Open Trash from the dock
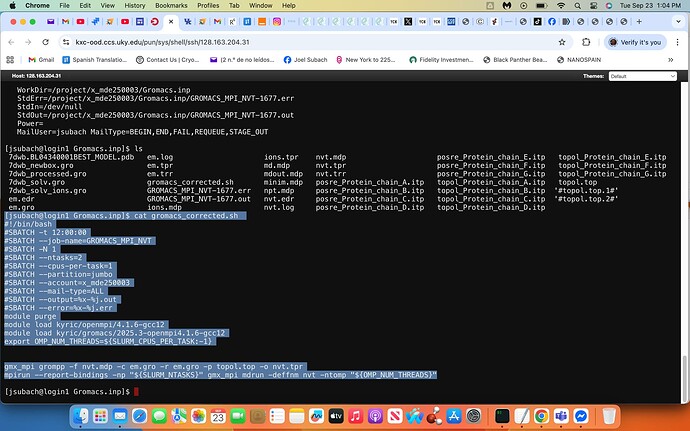 point(609,416)
